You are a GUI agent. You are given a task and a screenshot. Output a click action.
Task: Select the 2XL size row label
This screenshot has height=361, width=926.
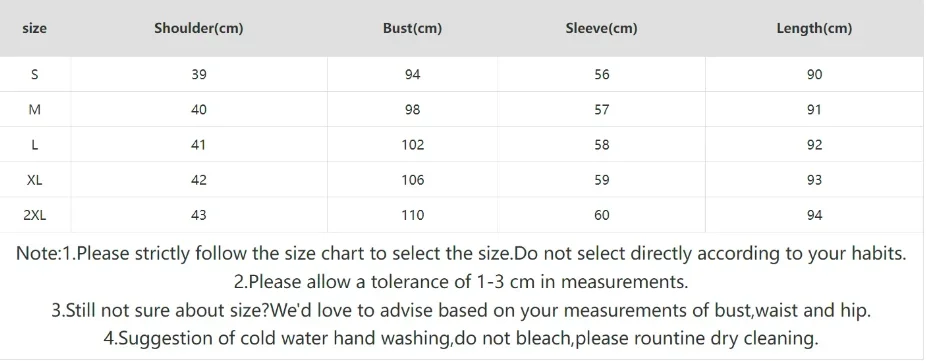pos(34,215)
